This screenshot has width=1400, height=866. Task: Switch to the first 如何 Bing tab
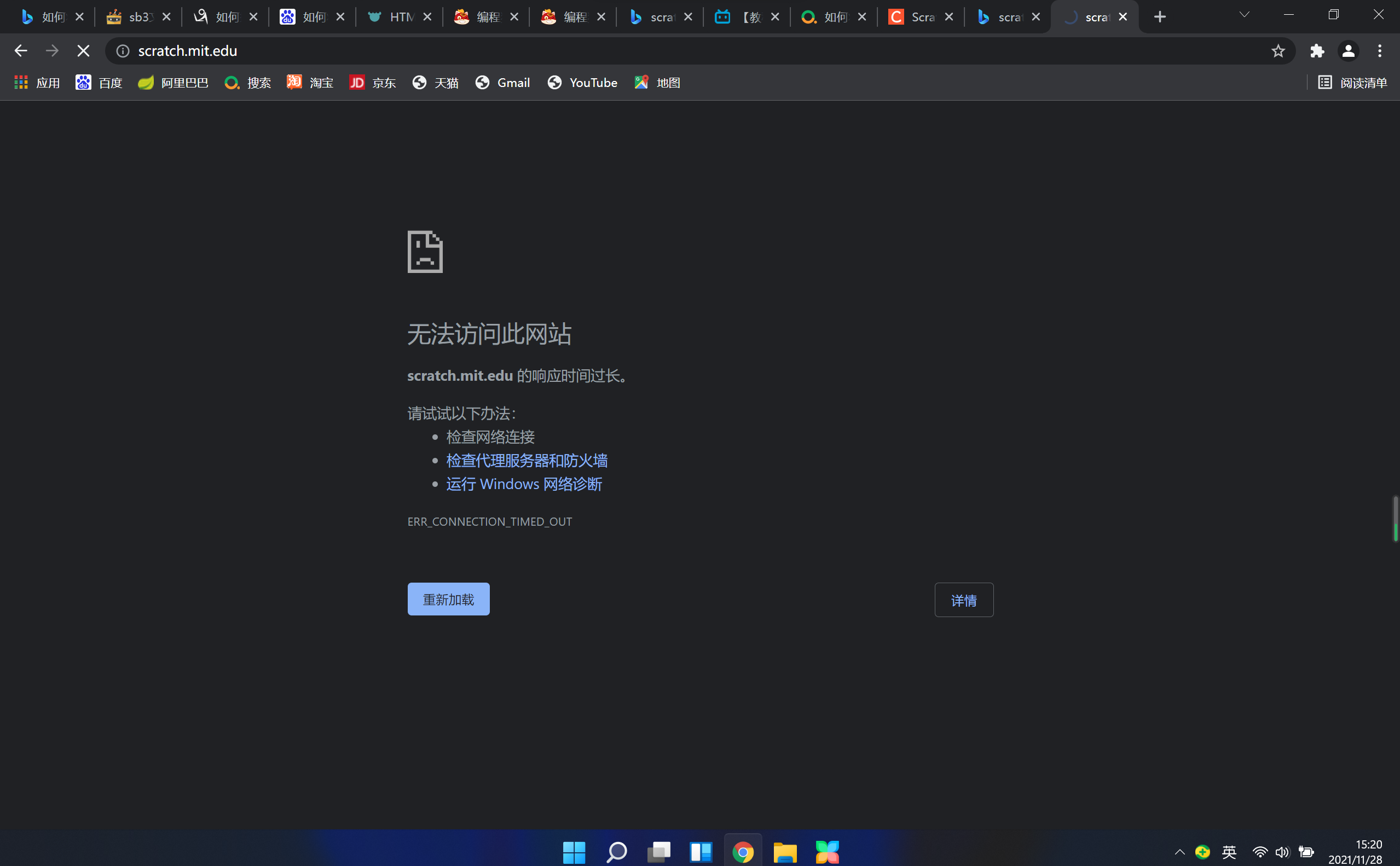point(52,17)
